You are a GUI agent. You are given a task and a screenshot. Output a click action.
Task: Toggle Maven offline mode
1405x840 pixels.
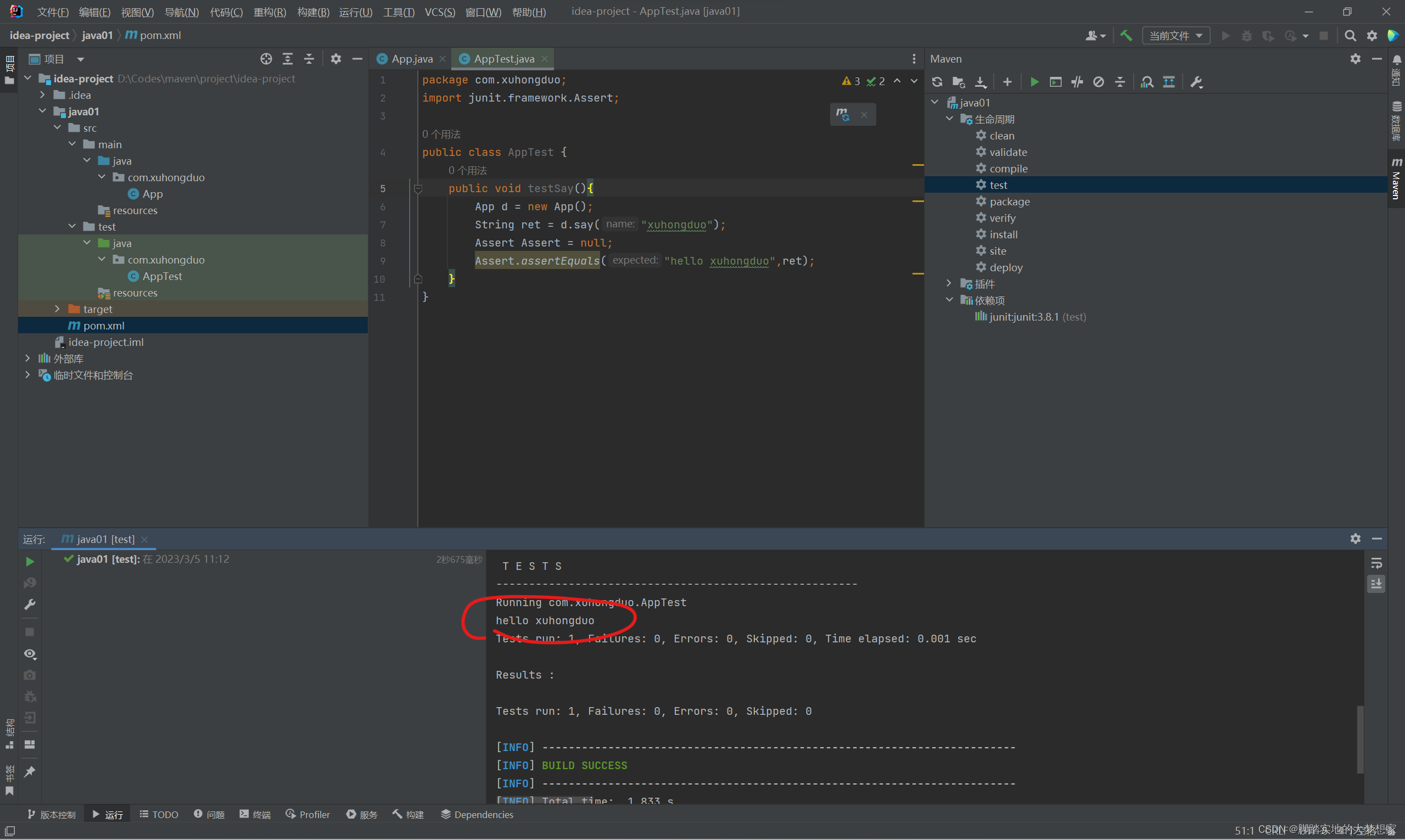[1077, 82]
